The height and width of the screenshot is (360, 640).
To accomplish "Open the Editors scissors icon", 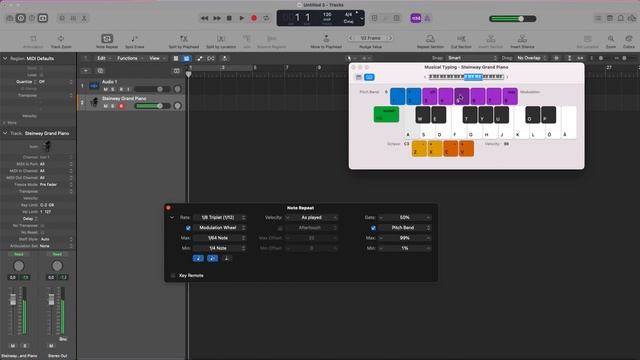I will click(84, 18).
